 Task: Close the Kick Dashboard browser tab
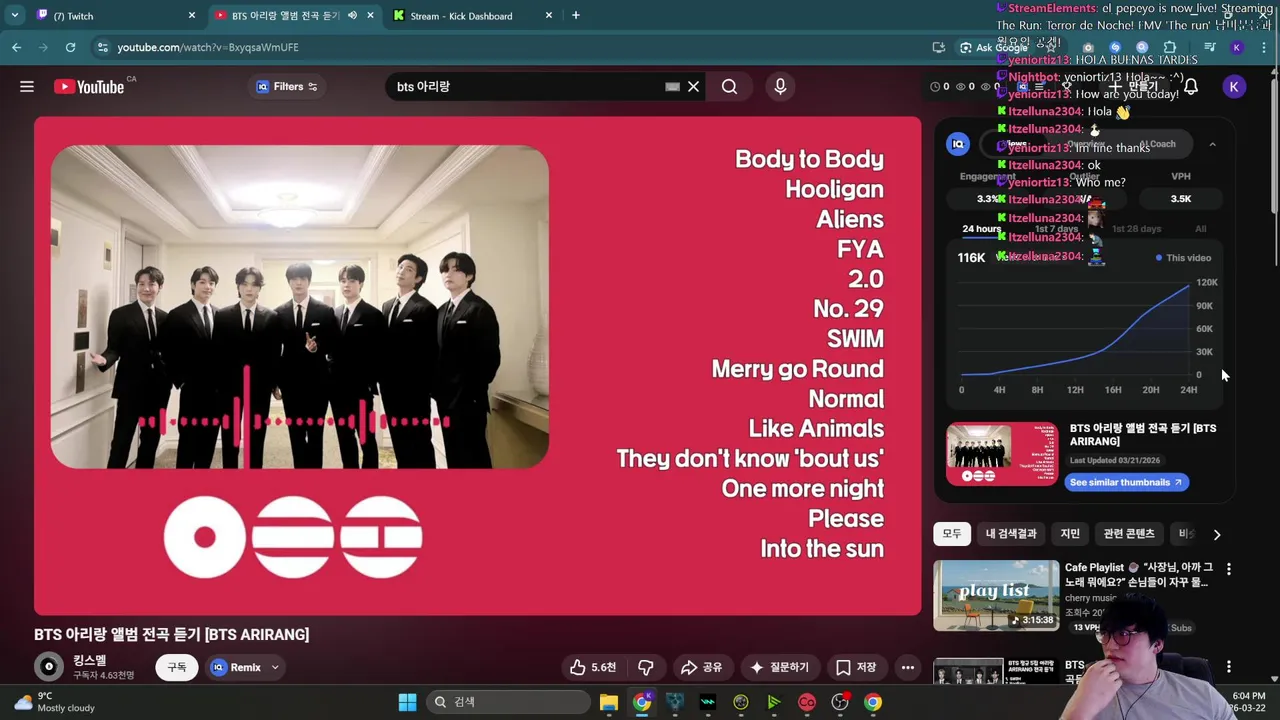pos(549,15)
